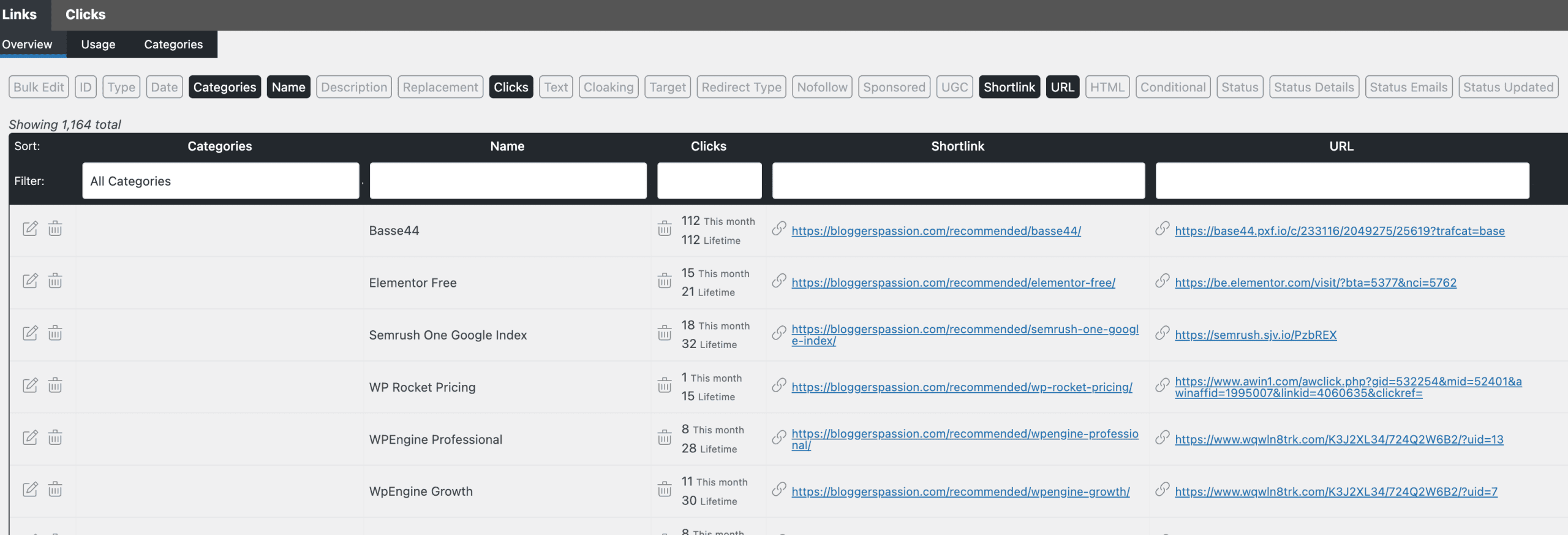Follow the semrush.sjv.io/PzbREX link
The image size is (1568, 535).
click(1256, 335)
